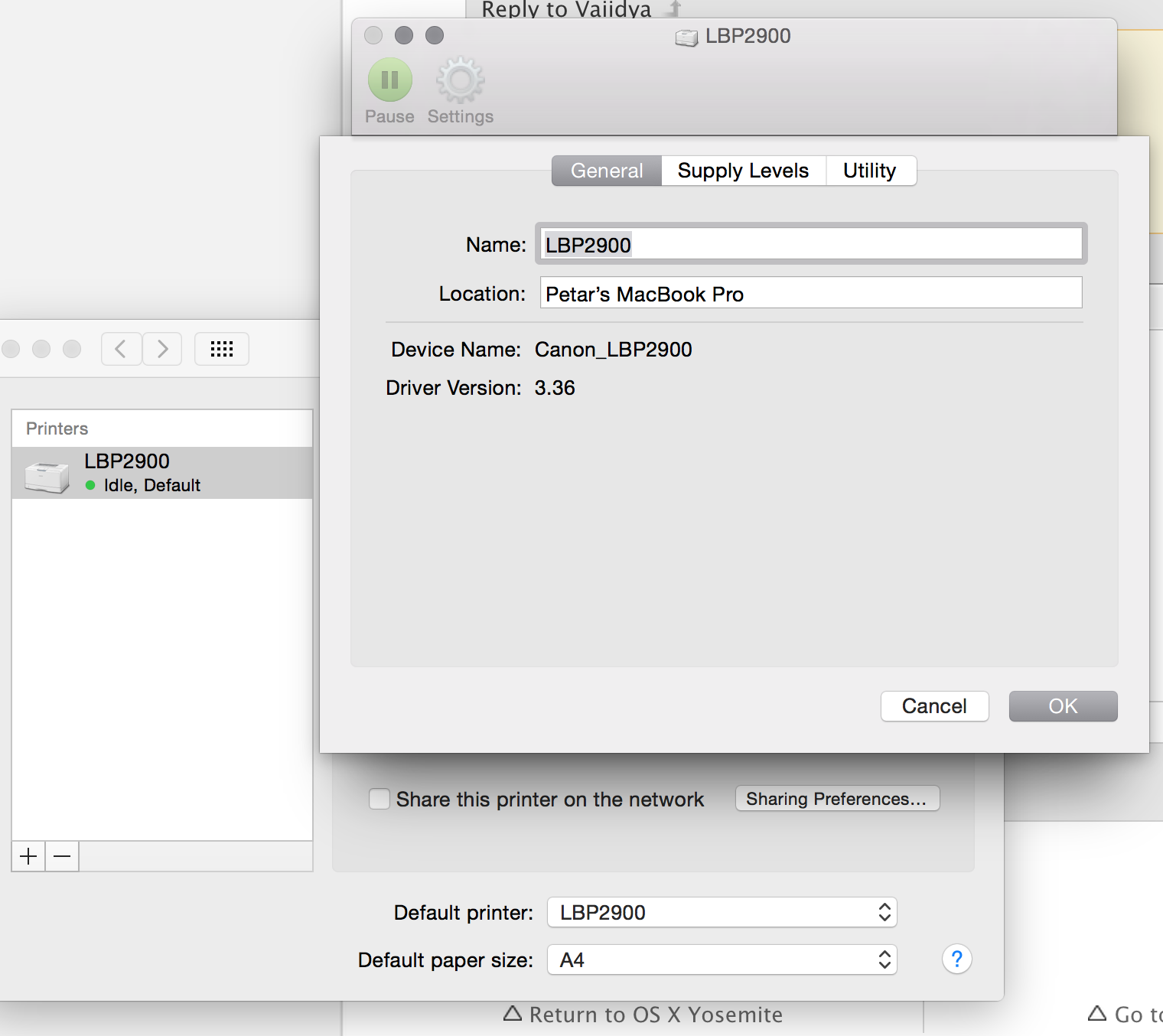
Task: Open the print queue Settings gear
Action: [x=460, y=80]
